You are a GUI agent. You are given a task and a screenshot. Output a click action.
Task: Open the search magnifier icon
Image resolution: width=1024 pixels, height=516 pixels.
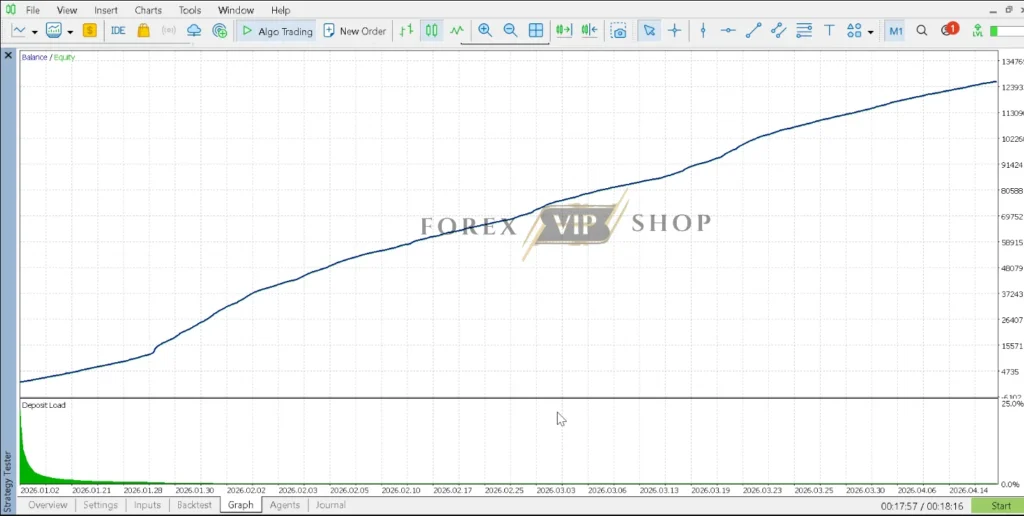[x=921, y=31]
